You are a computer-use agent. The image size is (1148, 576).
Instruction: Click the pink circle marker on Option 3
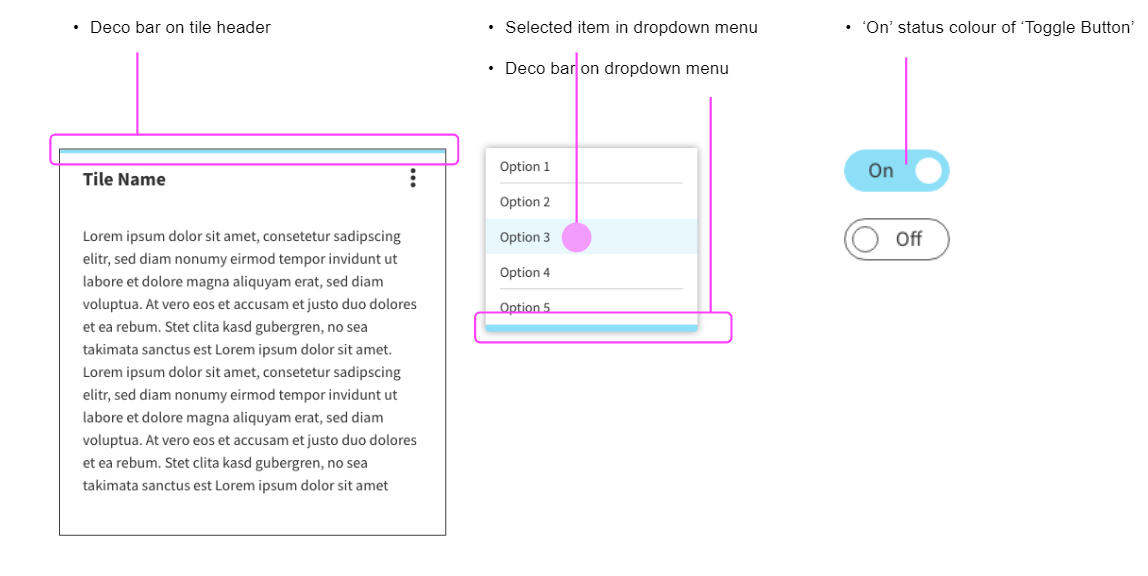pyautogui.click(x=577, y=238)
